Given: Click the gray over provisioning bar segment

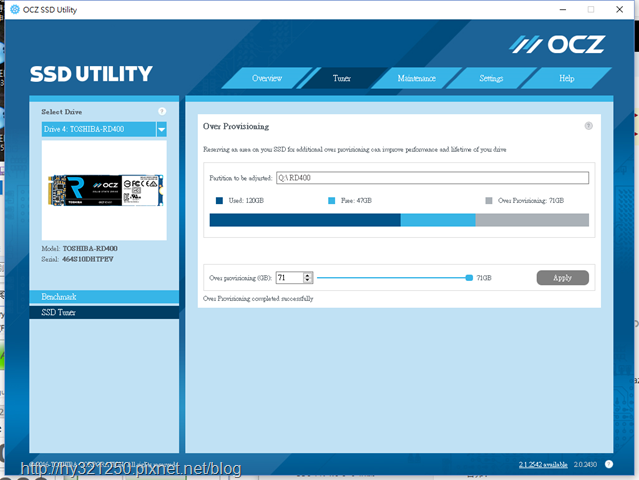Looking at the screenshot, I should coord(532,220).
